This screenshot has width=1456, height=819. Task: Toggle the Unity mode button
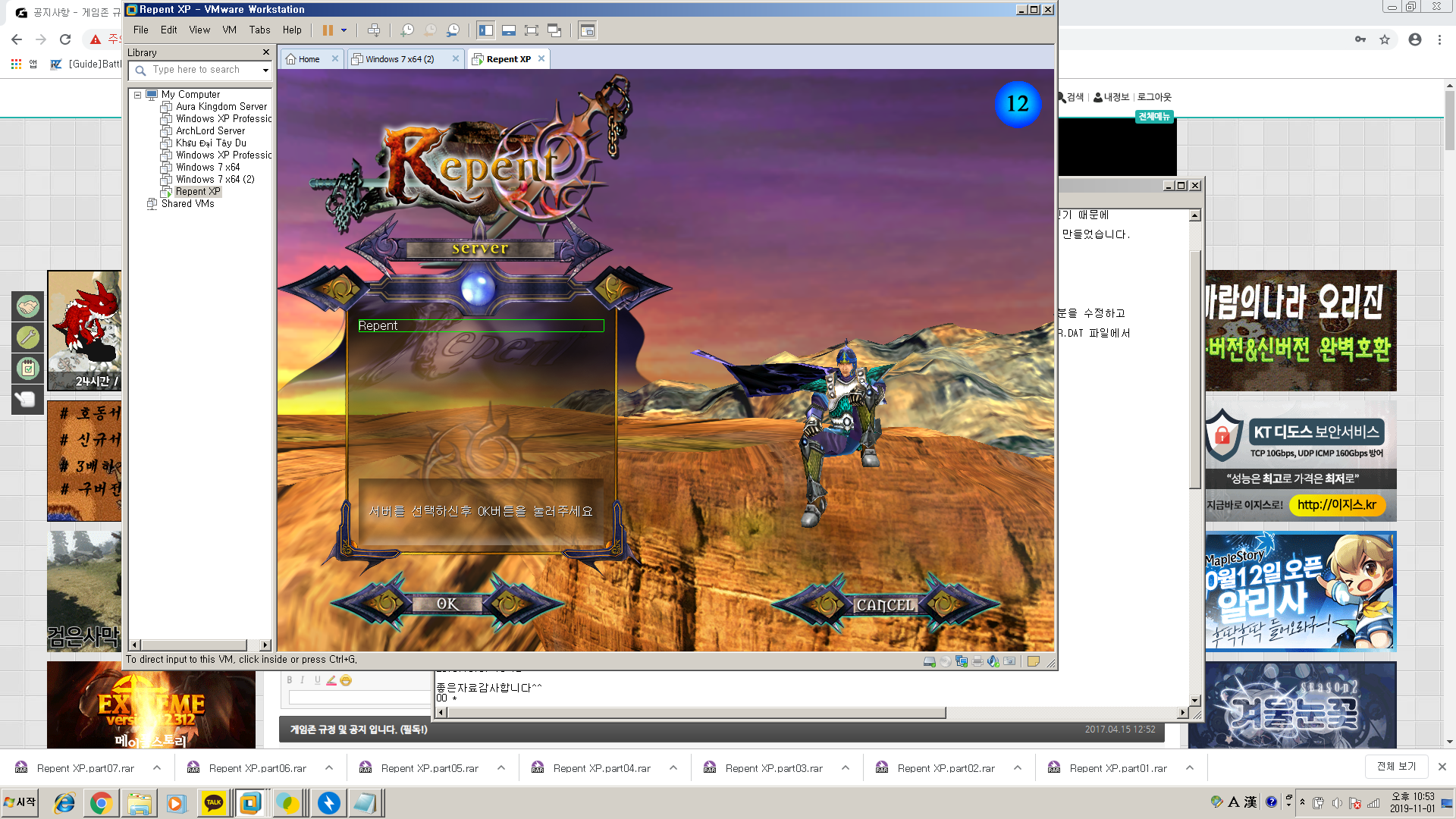554,30
